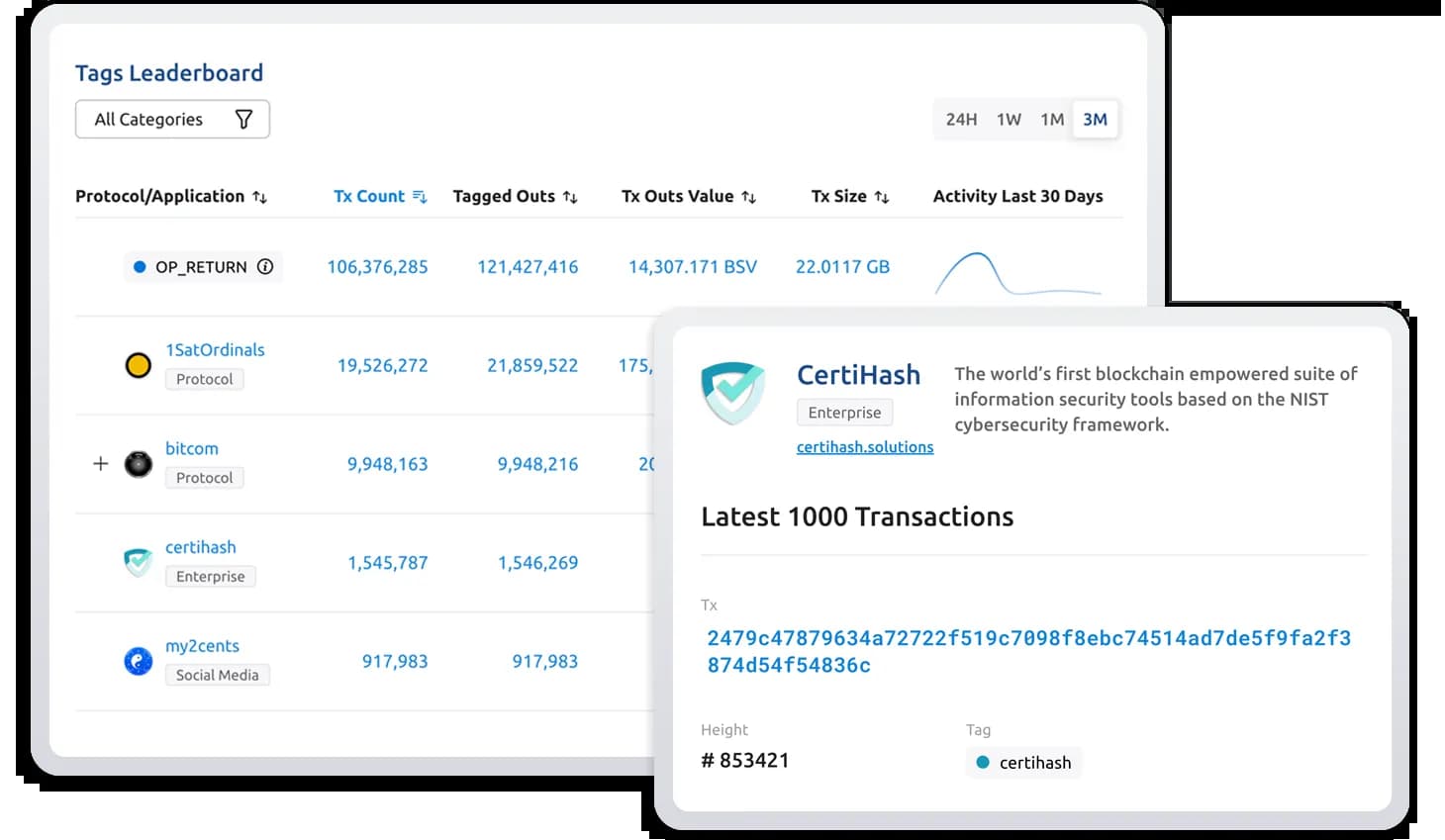The width and height of the screenshot is (1445, 840).
Task: Click the Latest 1000 Transactions heading
Action: 857,516
